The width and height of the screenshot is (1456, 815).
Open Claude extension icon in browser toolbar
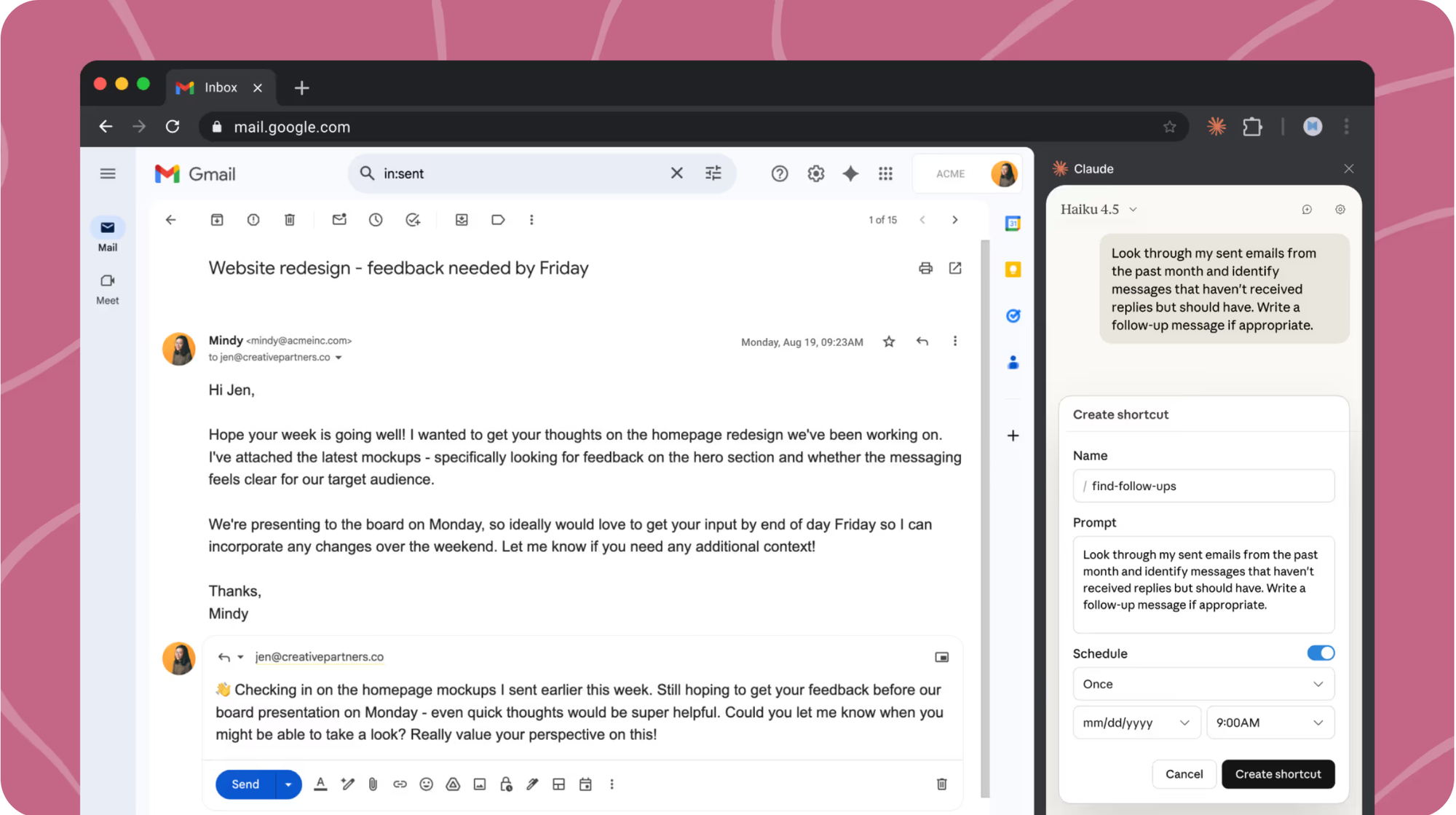pyautogui.click(x=1216, y=127)
